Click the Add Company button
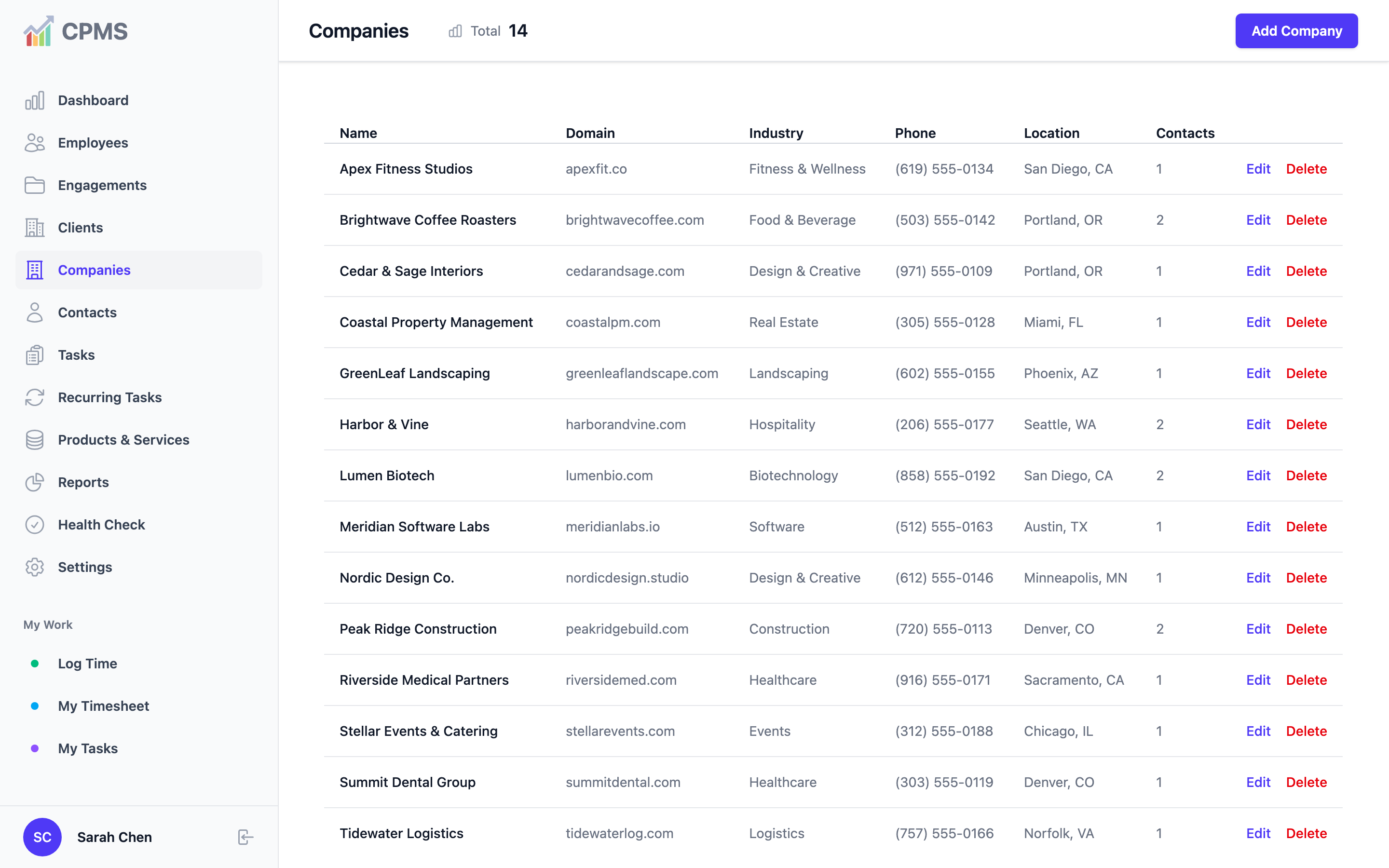The image size is (1389, 868). coord(1296,31)
